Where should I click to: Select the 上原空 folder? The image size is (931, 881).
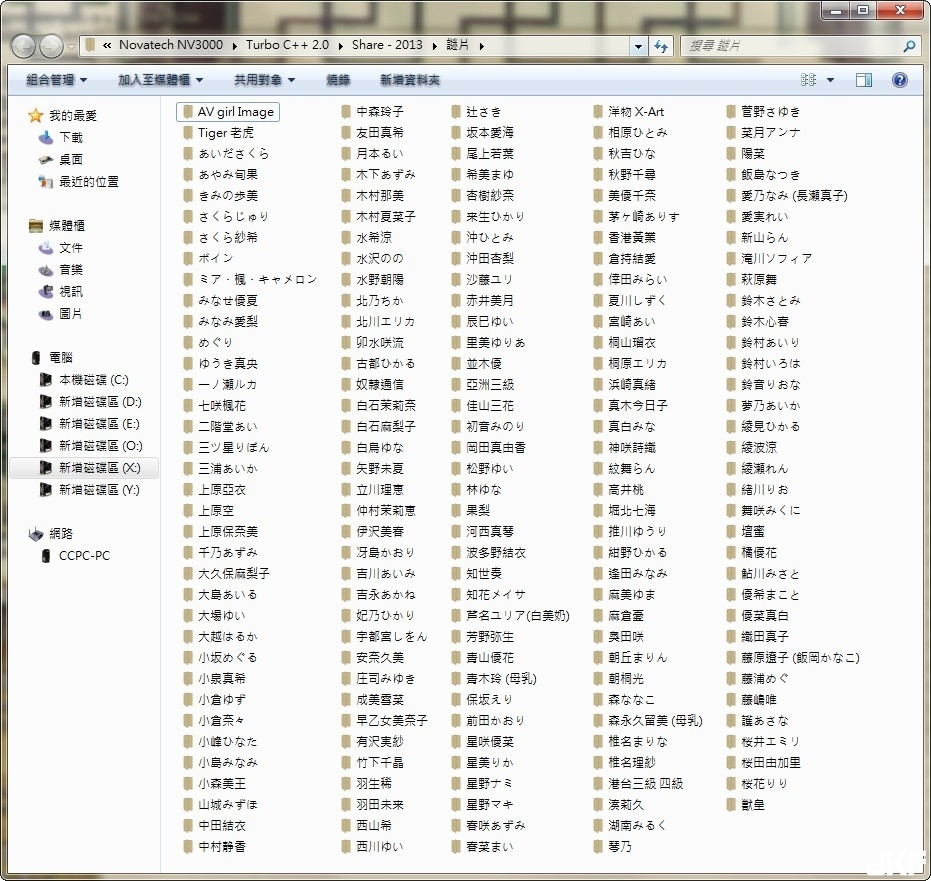click(208, 510)
